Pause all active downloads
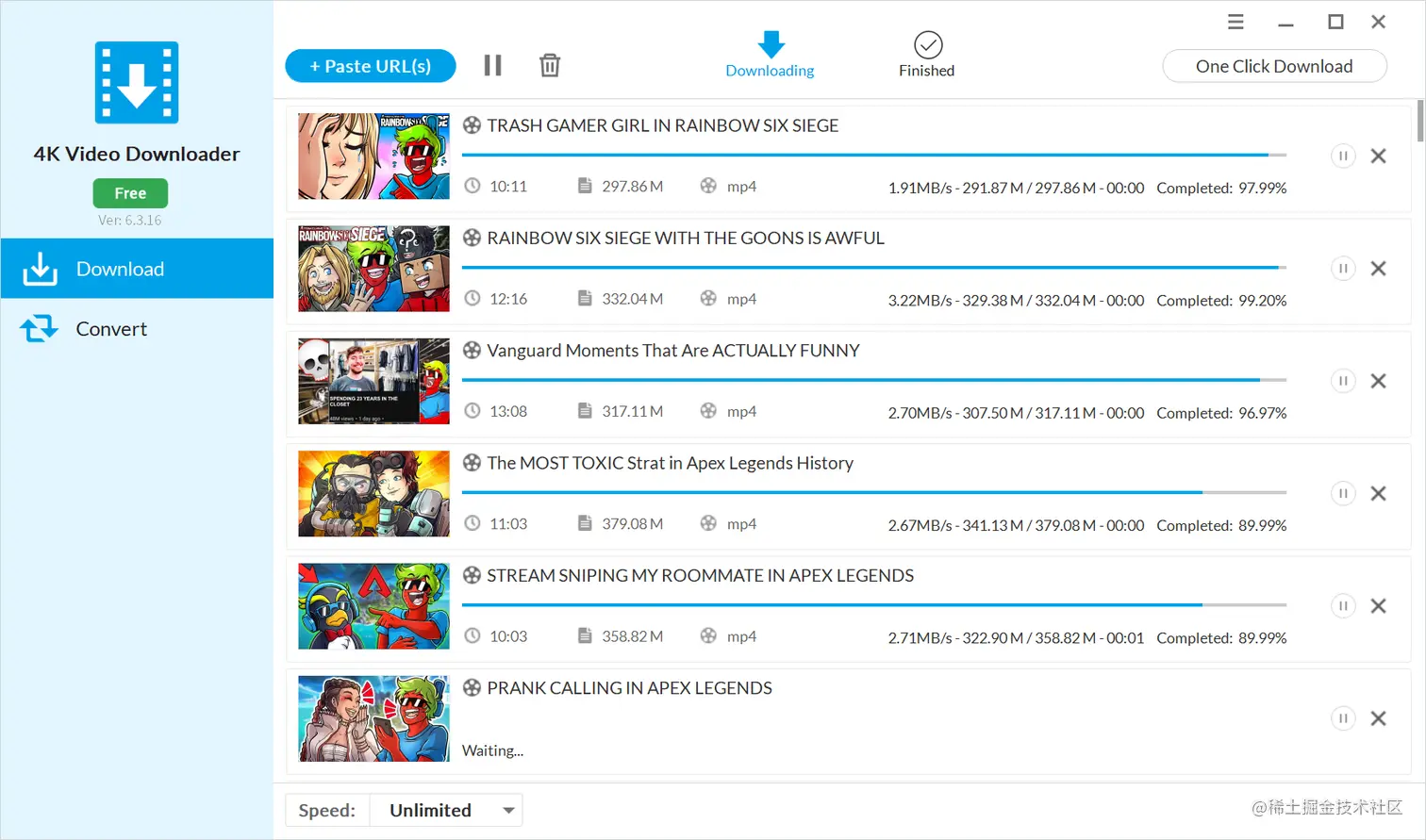This screenshot has width=1426, height=840. tap(492, 65)
